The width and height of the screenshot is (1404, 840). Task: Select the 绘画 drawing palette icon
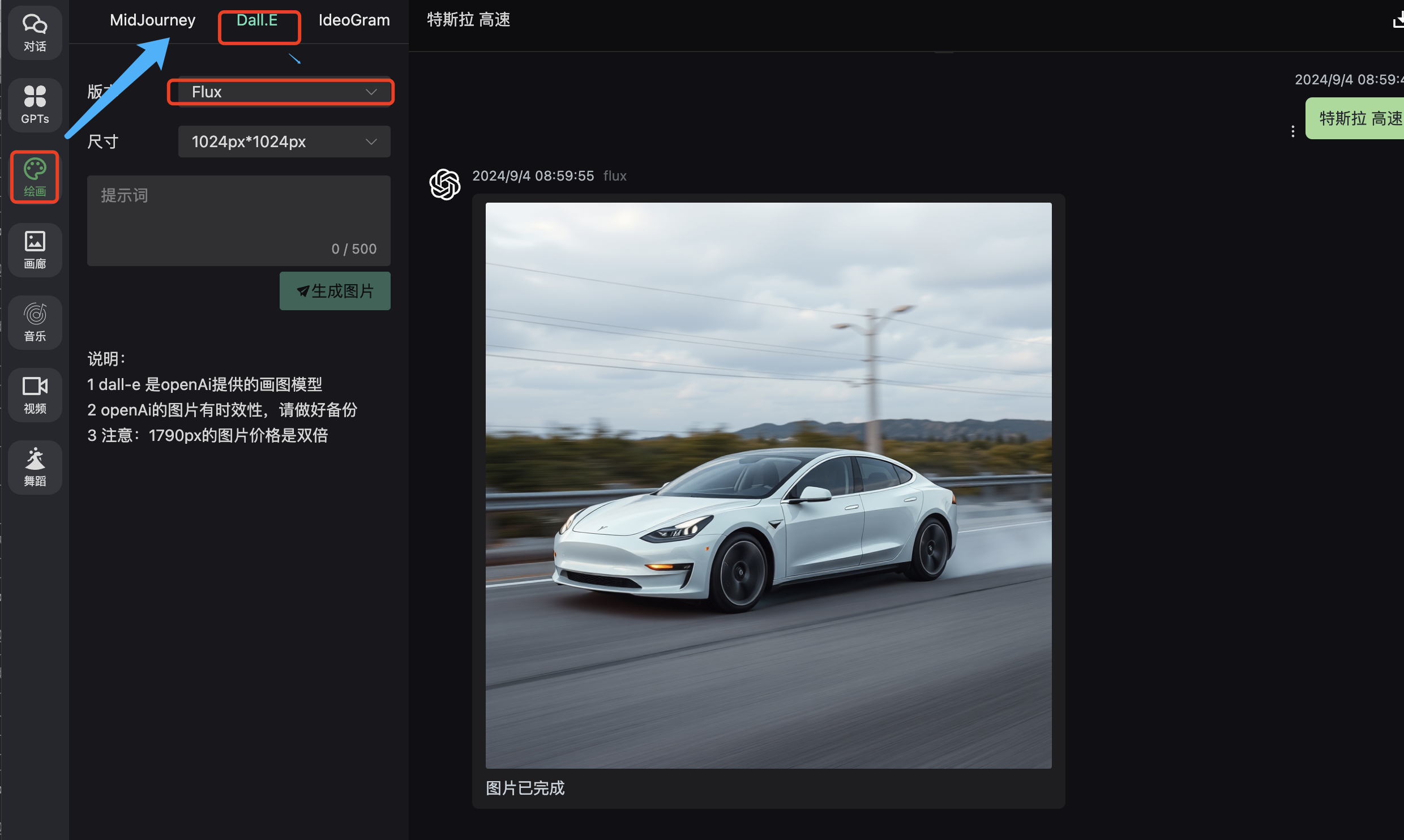click(x=35, y=177)
